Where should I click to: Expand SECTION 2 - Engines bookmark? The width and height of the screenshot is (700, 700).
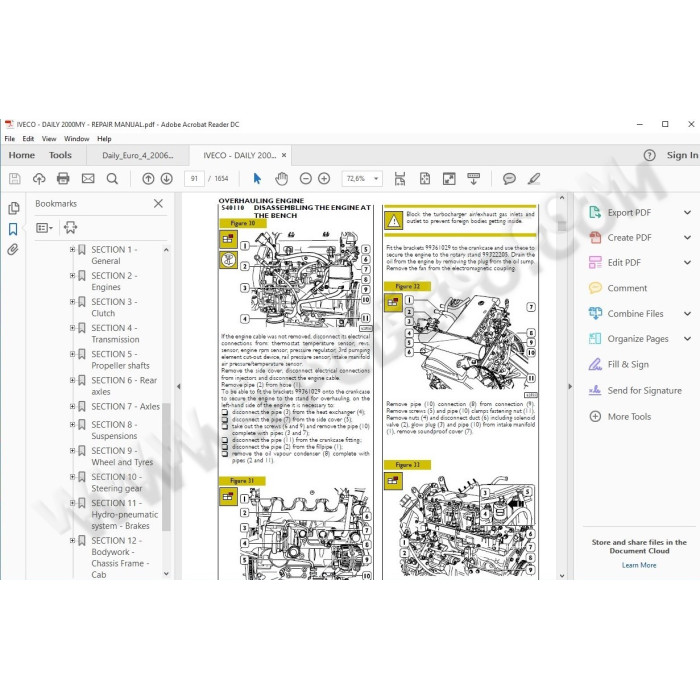[x=72, y=276]
